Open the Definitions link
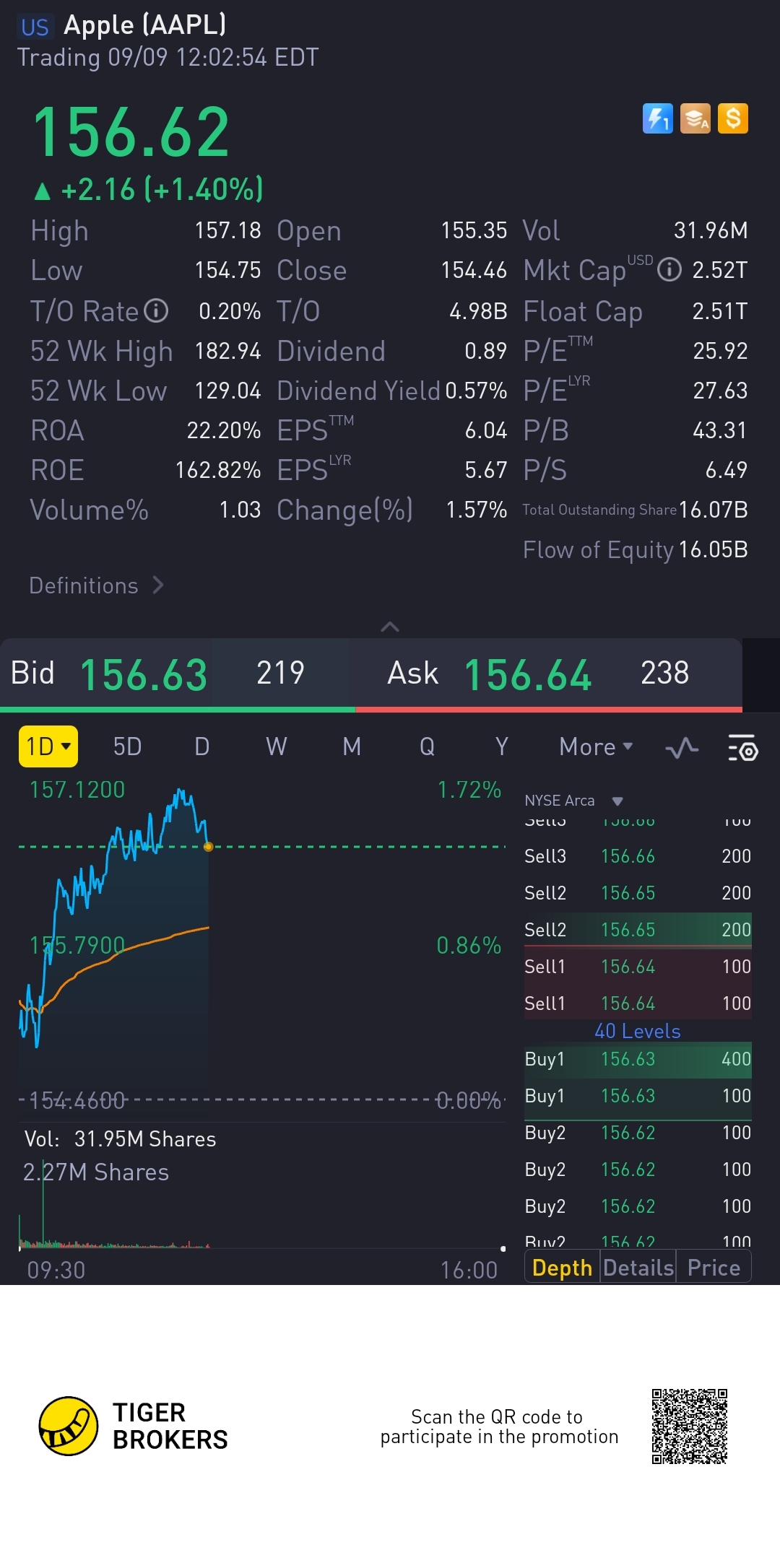This screenshot has height=1568, width=780. click(x=96, y=585)
